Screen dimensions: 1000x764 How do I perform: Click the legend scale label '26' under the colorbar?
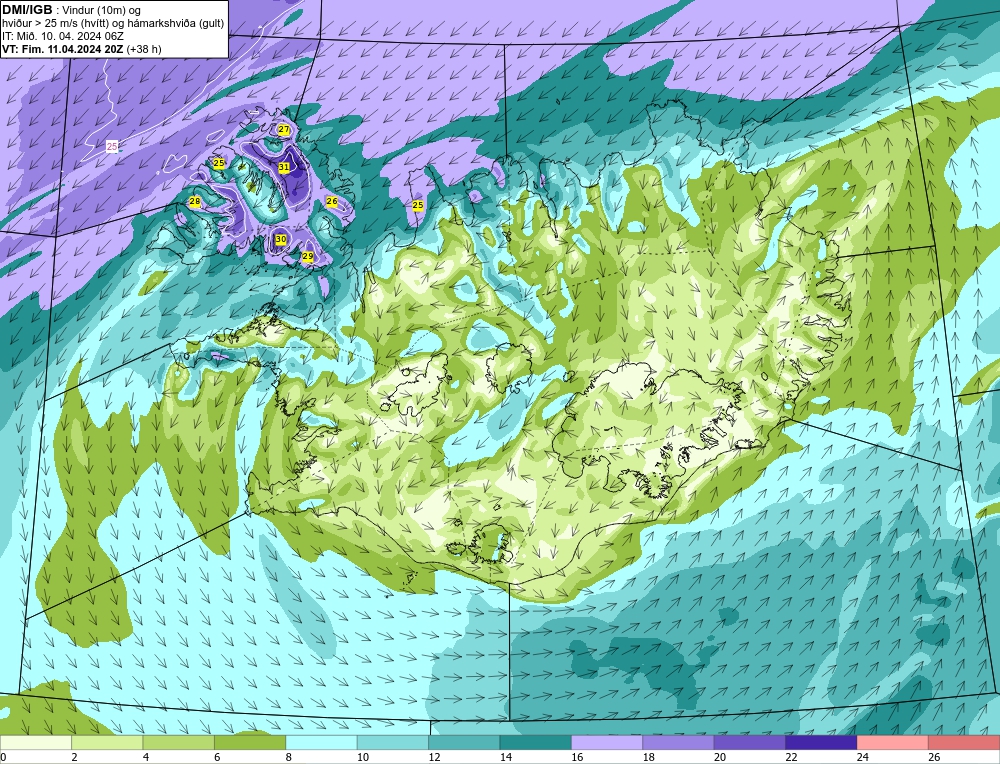point(934,757)
